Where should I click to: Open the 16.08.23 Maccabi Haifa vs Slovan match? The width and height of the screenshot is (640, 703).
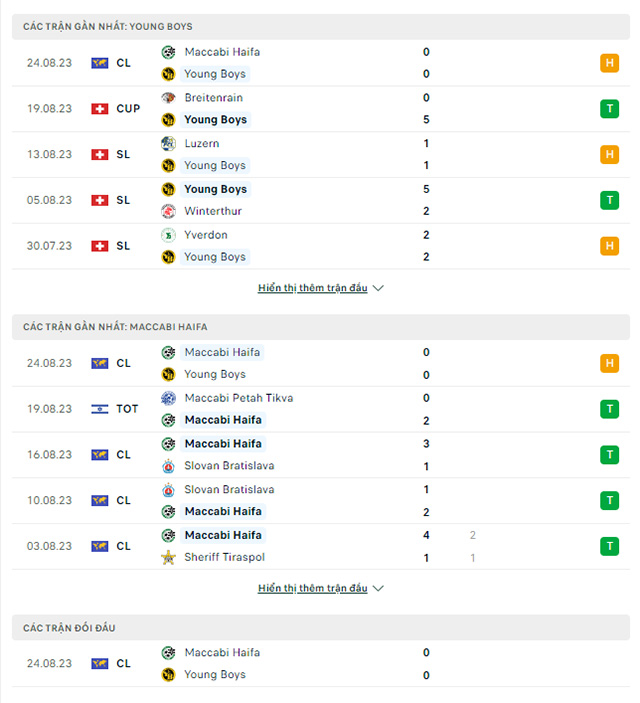click(300, 454)
